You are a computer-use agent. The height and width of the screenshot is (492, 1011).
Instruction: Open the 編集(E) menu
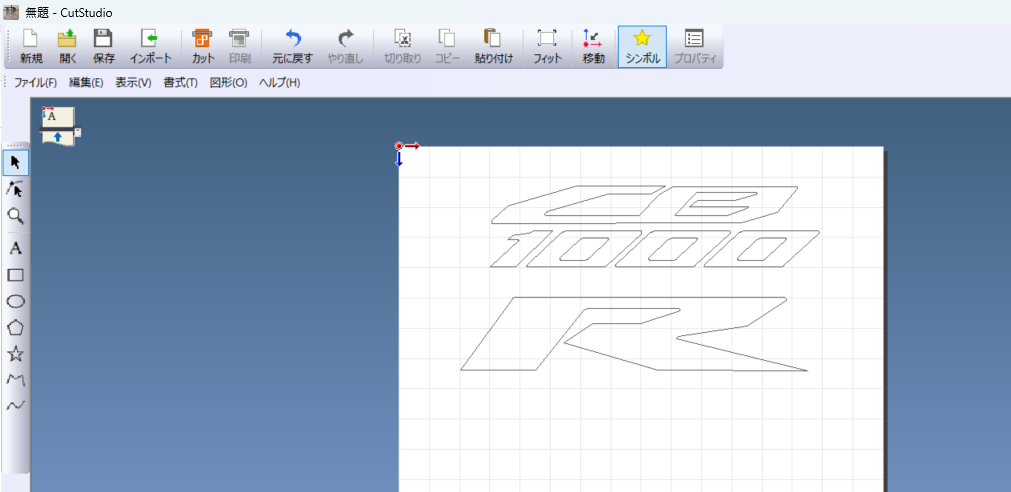point(86,83)
